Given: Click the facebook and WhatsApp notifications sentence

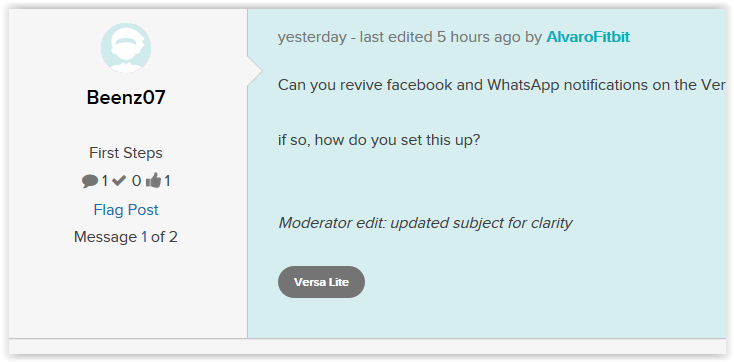Looking at the screenshot, I should (x=501, y=85).
